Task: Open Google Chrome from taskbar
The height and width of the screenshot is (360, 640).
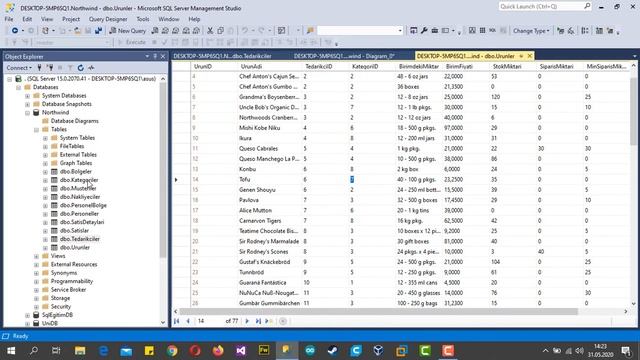Action: coord(172,351)
